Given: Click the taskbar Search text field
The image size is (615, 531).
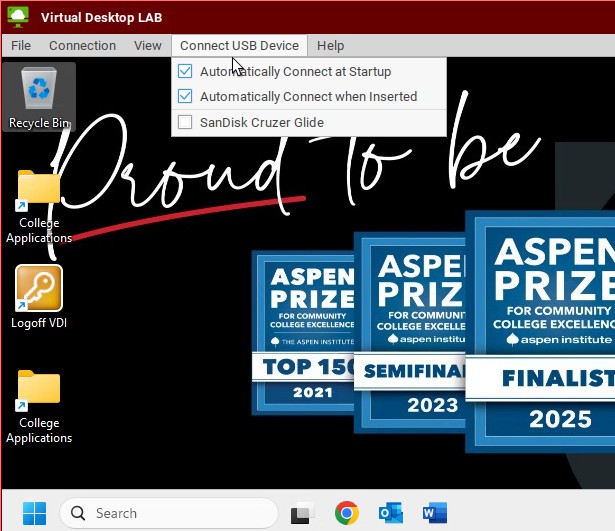Looking at the screenshot, I should [x=180, y=513].
